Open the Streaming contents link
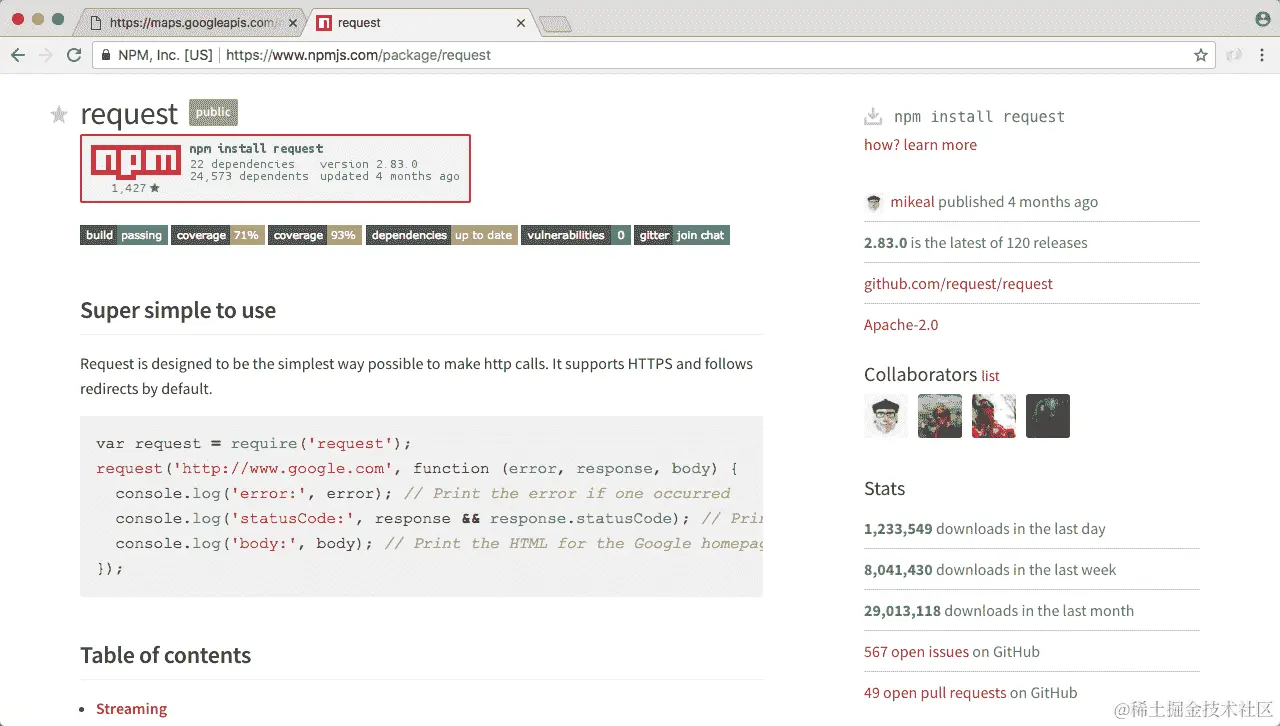 pos(131,709)
